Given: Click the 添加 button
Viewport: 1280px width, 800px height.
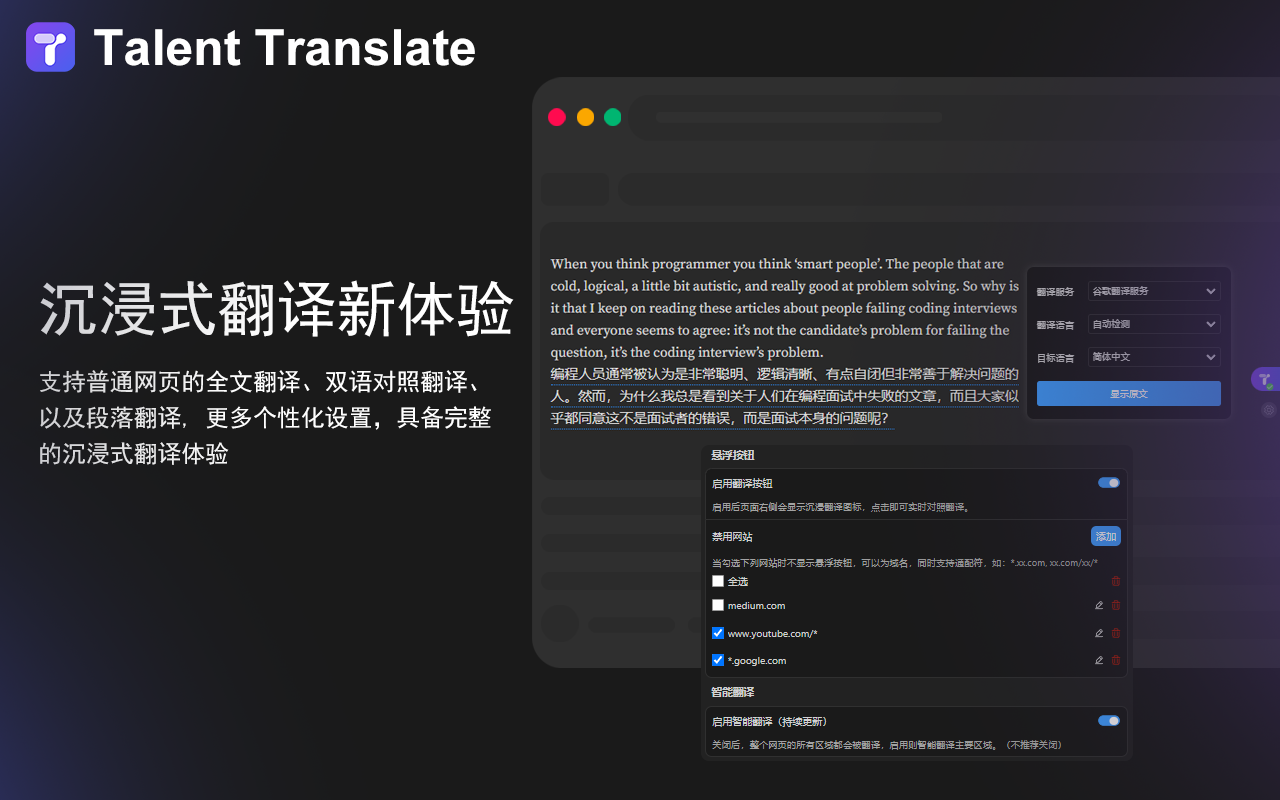Looking at the screenshot, I should click(1106, 537).
